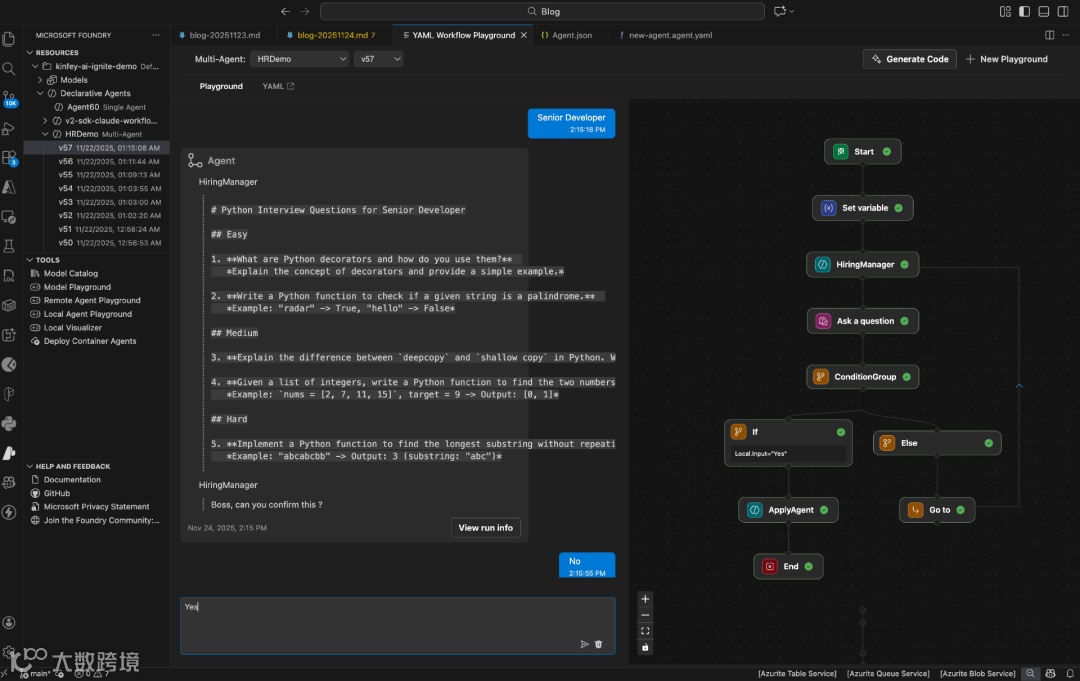Image resolution: width=1080 pixels, height=681 pixels.
Task: Toggle the bottom panel visibility
Action: [1043, 11]
